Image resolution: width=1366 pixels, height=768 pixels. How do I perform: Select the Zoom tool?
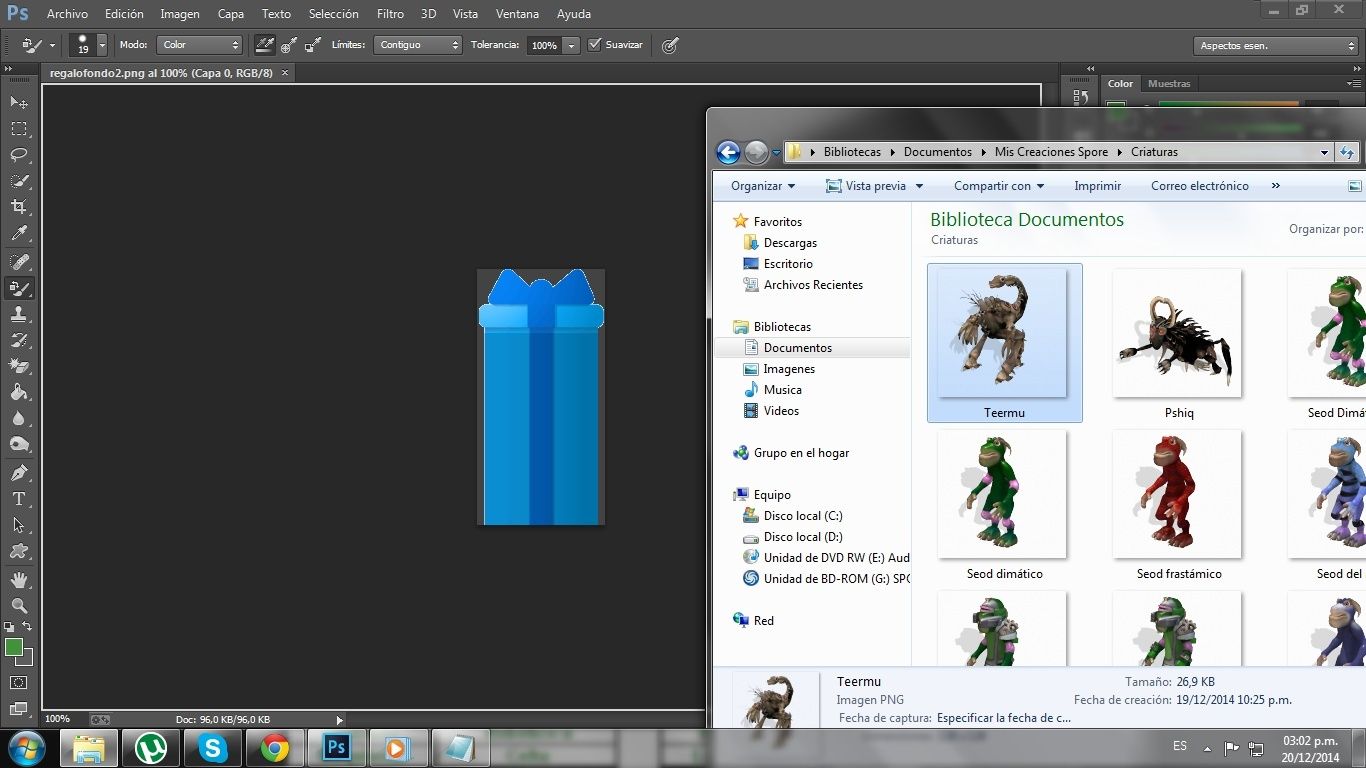19,606
